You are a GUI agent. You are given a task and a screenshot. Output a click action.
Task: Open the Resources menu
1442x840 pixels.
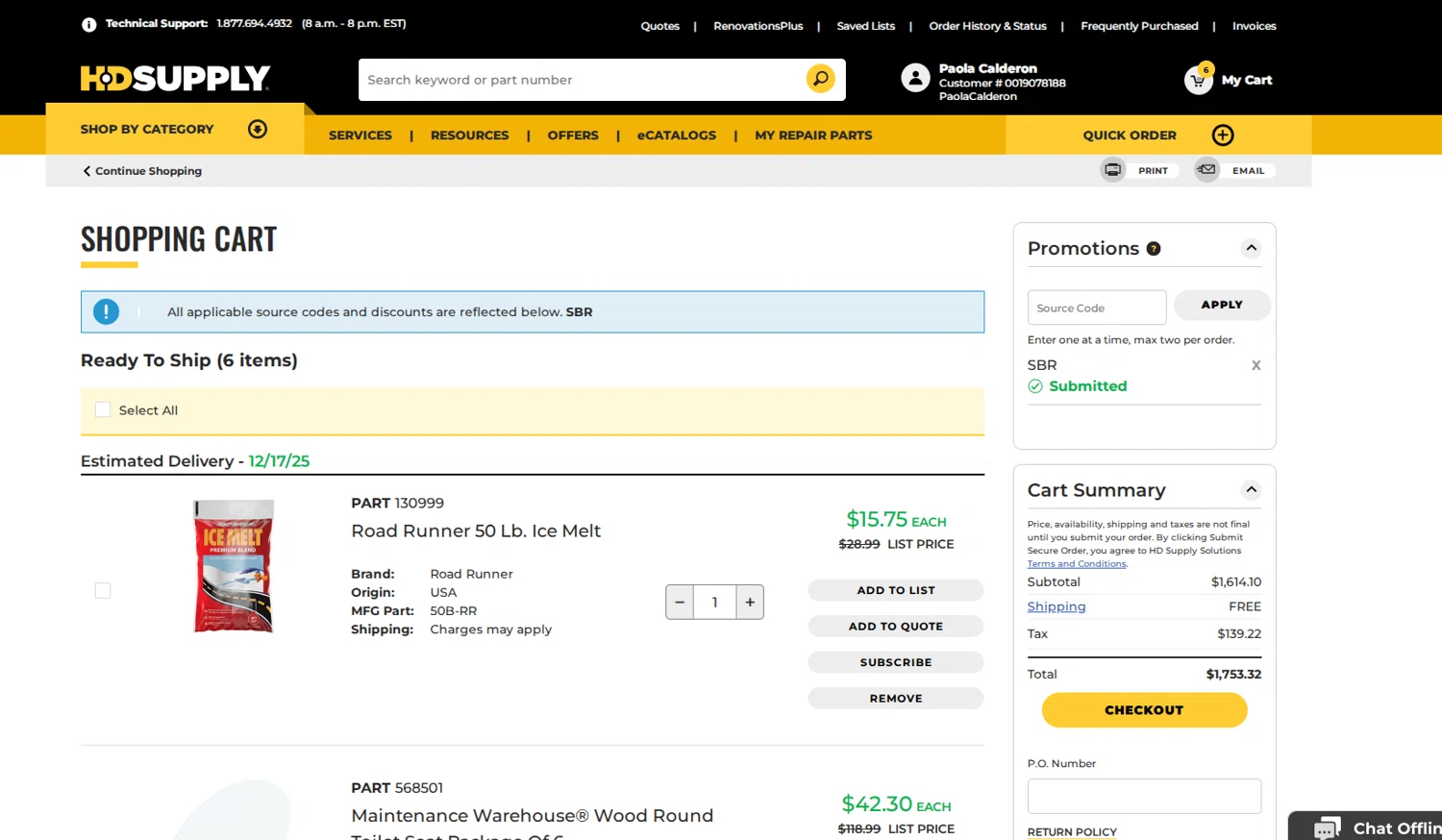click(470, 136)
